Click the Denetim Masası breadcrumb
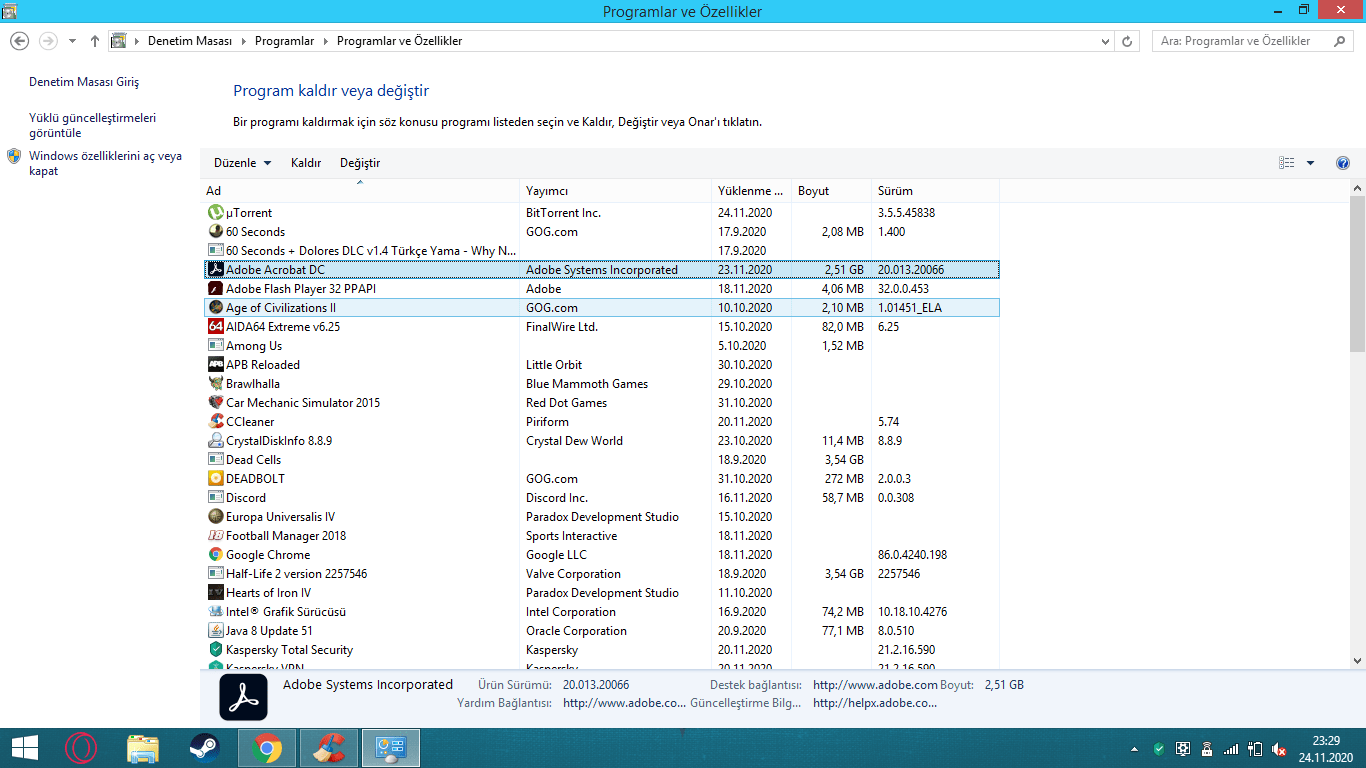Image resolution: width=1366 pixels, height=768 pixels. pyautogui.click(x=190, y=41)
